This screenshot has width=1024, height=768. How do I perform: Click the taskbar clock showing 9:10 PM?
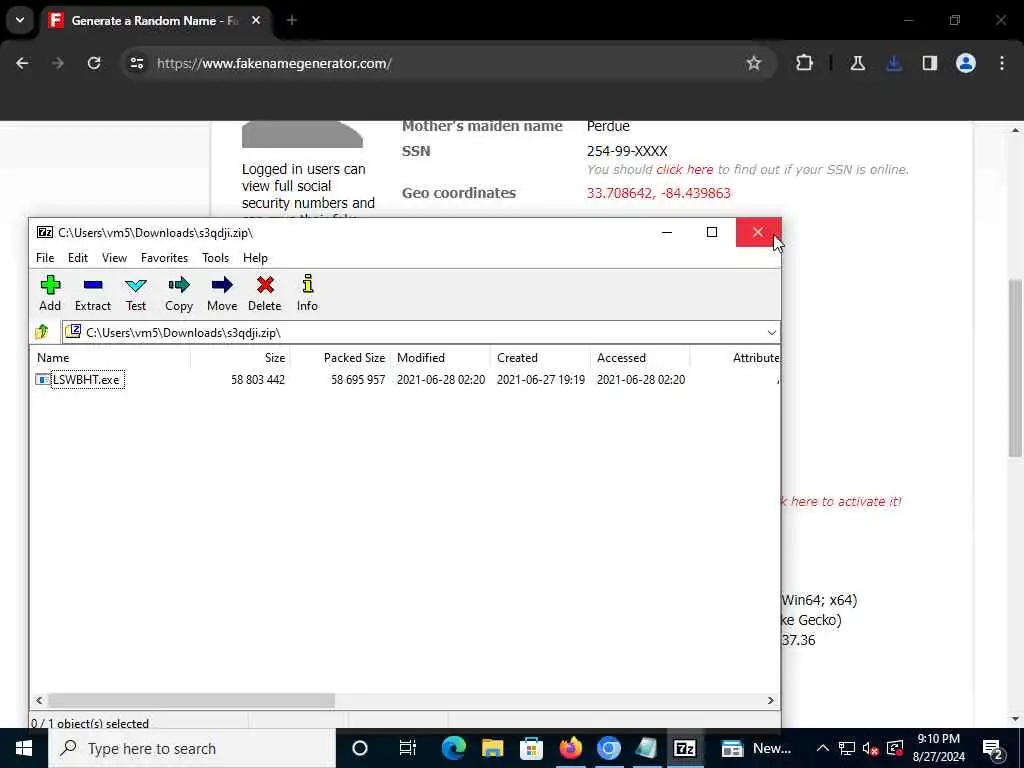click(x=938, y=748)
